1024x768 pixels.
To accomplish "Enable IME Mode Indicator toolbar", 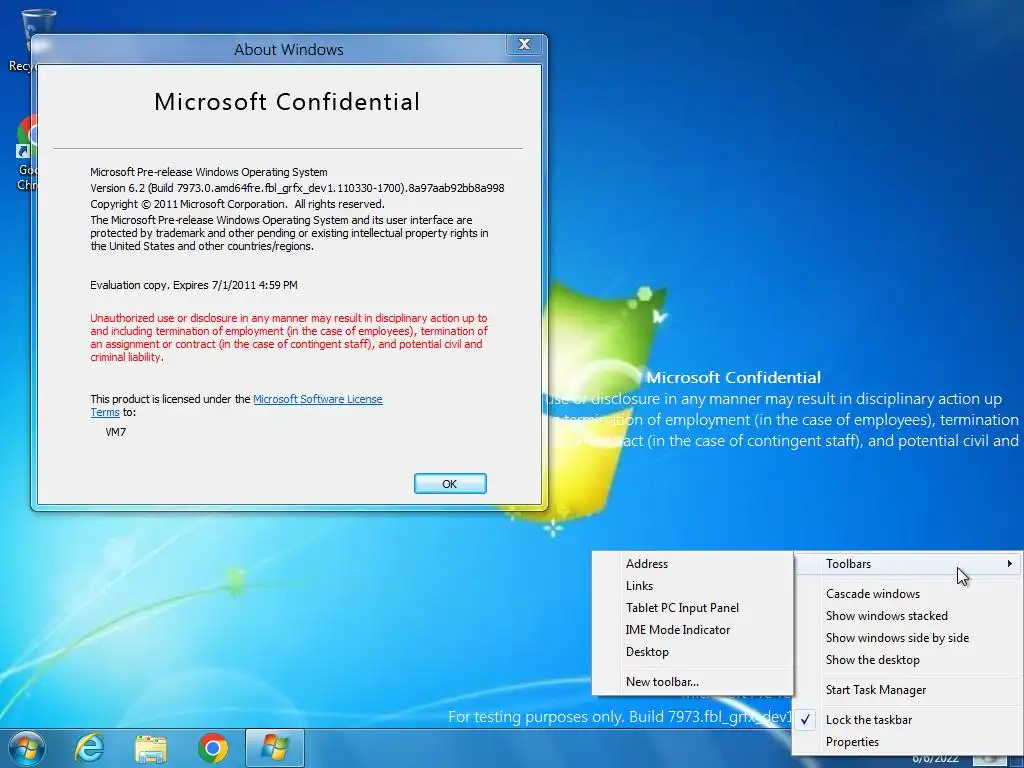I will pos(692,630).
